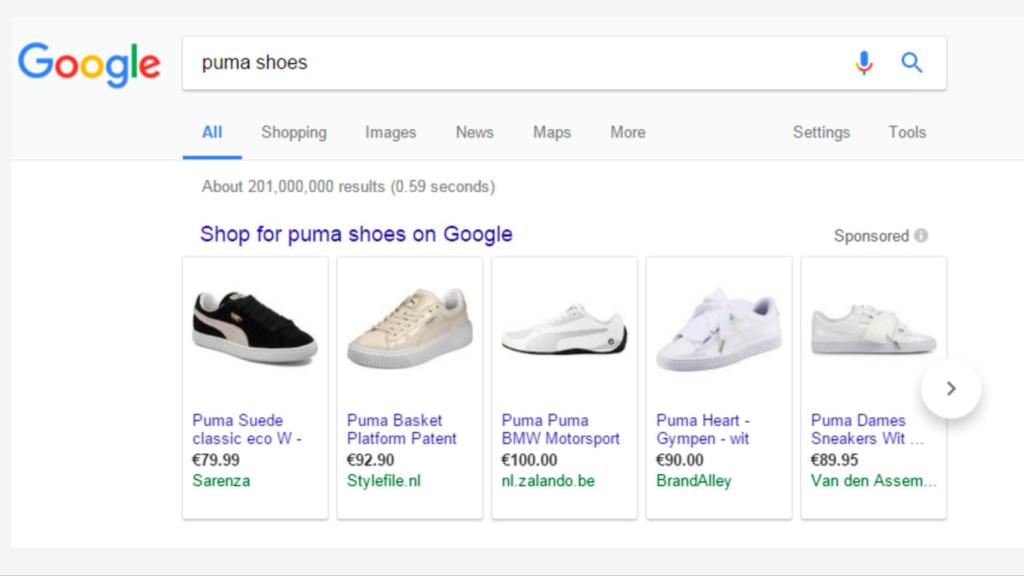The width and height of the screenshot is (1024, 576).
Task: Open the Tools options
Action: 906,132
